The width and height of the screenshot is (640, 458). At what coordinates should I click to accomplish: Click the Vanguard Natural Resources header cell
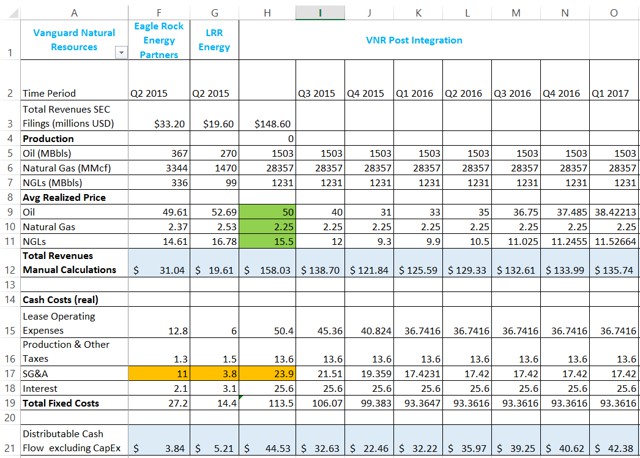(x=74, y=40)
